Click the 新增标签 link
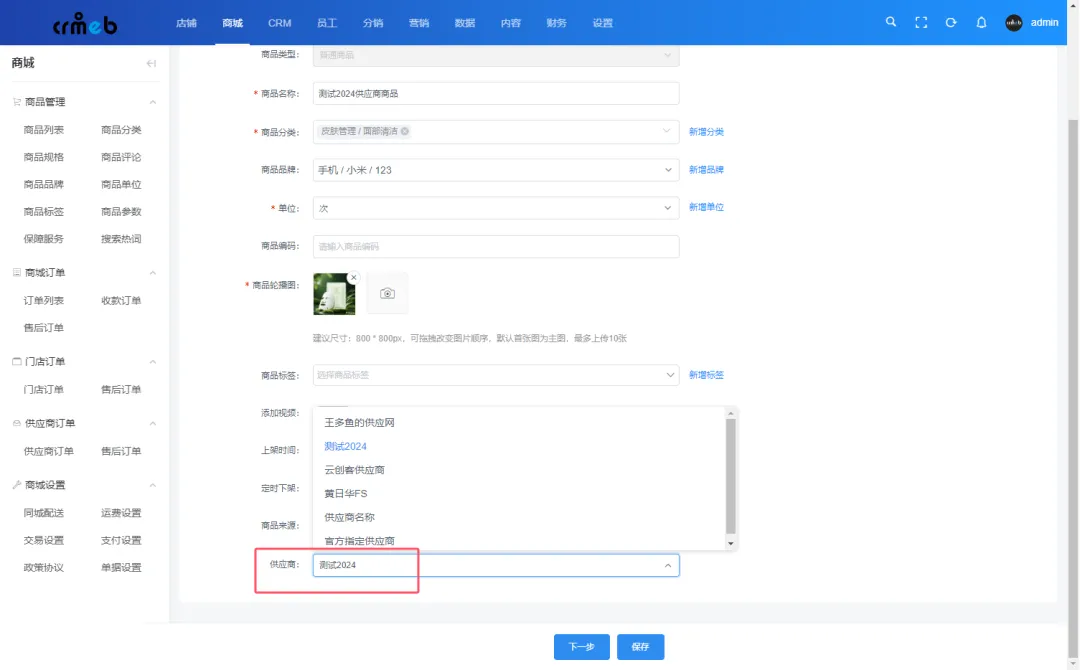Viewport: 1080px width, 670px height. click(706, 375)
